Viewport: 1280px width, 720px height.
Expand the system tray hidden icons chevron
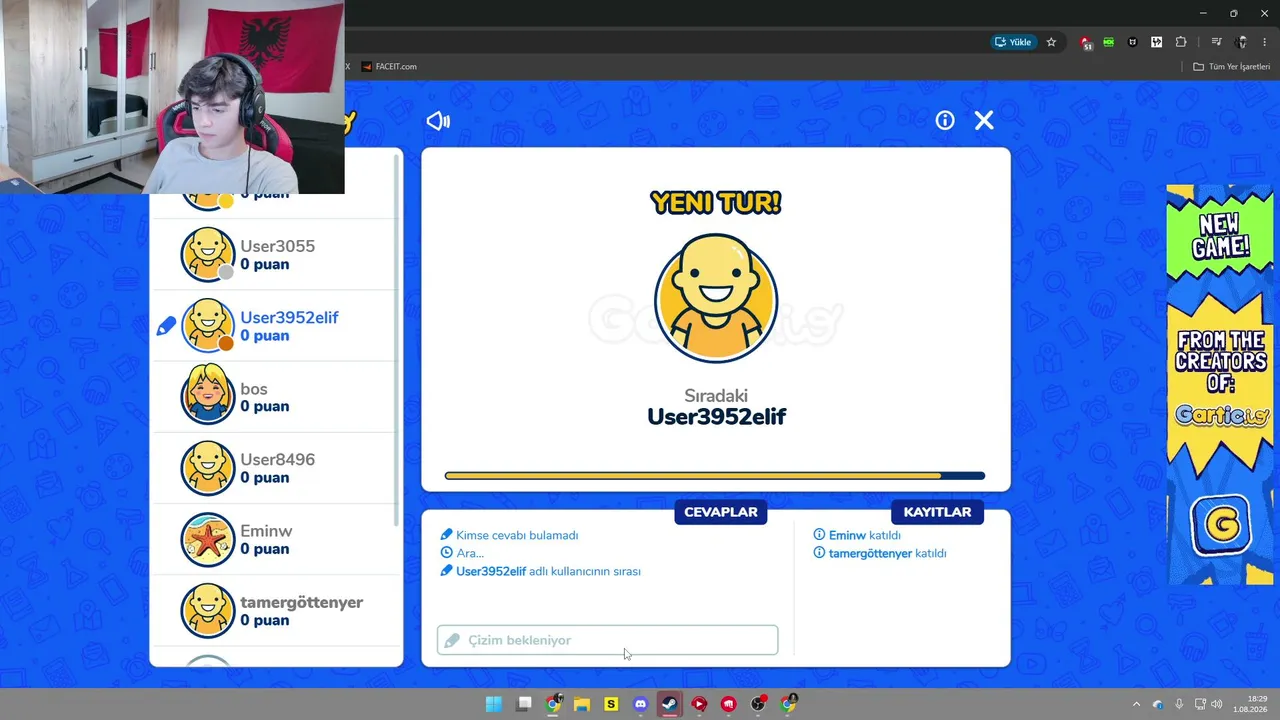1136,704
